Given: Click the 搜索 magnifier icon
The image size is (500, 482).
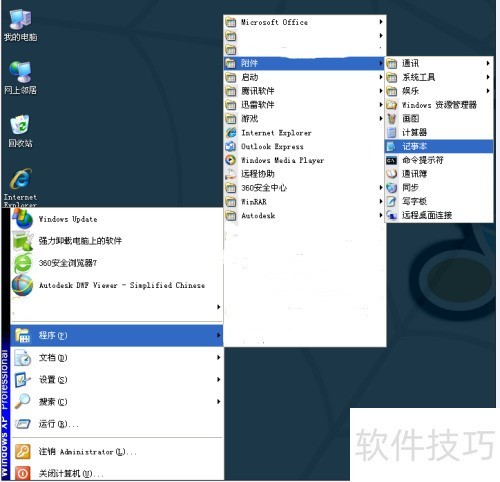Looking at the screenshot, I should pyautogui.click(x=23, y=401).
